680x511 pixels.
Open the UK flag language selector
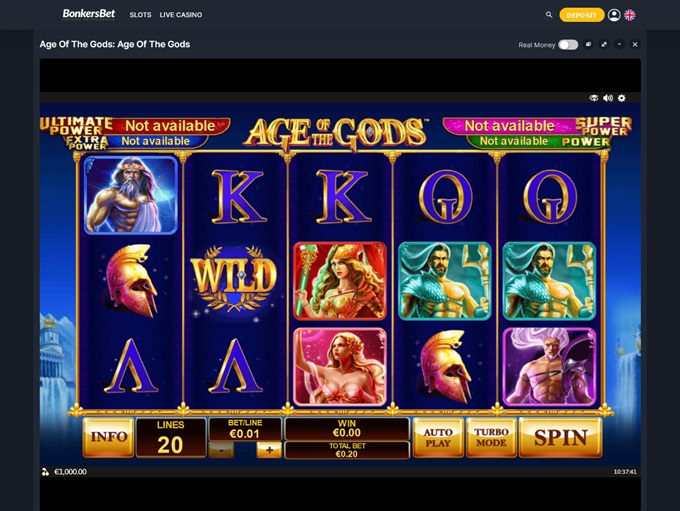pos(630,15)
